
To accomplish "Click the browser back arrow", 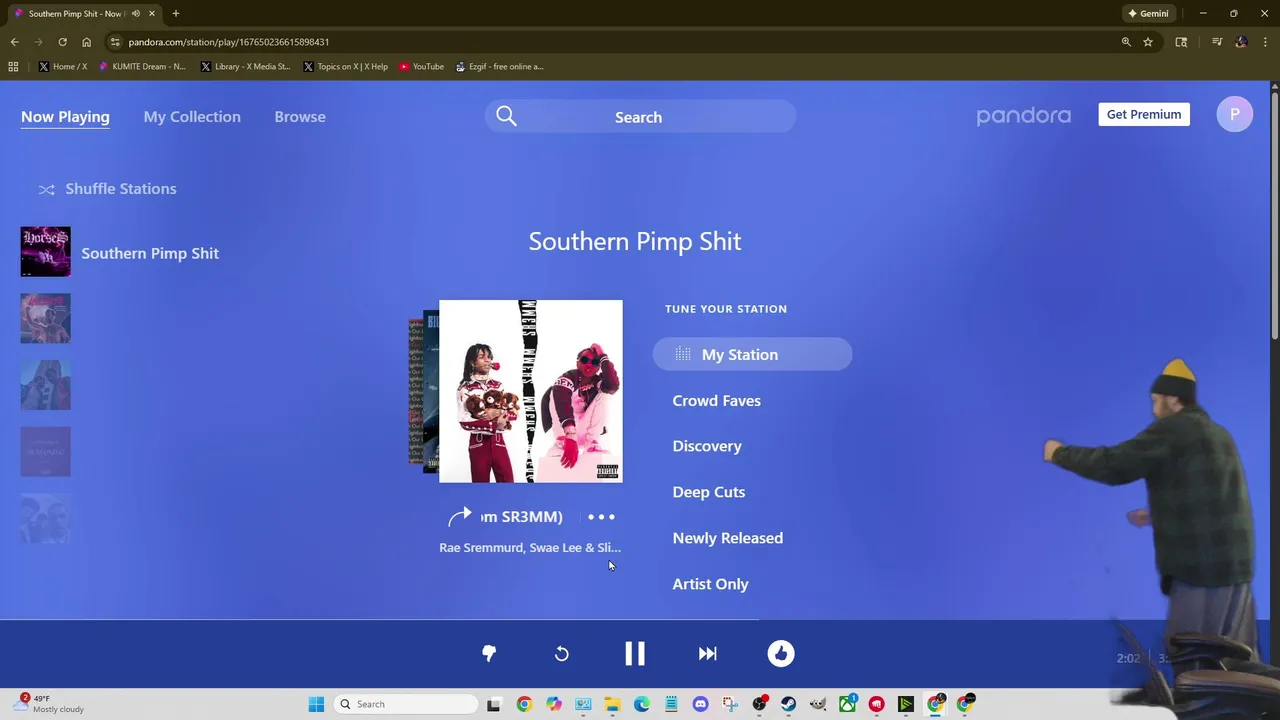I will coord(14,42).
